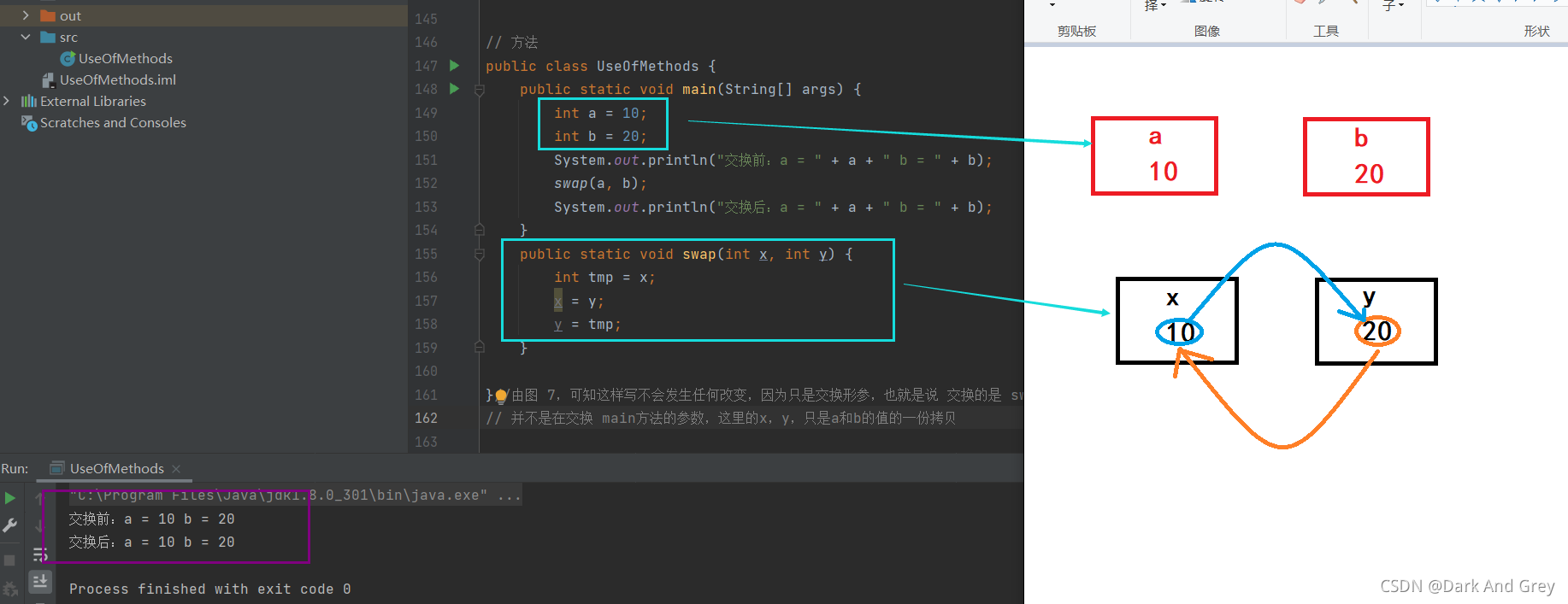Click the 'Run:' panel label
The width and height of the screenshot is (1568, 604).
[15, 468]
